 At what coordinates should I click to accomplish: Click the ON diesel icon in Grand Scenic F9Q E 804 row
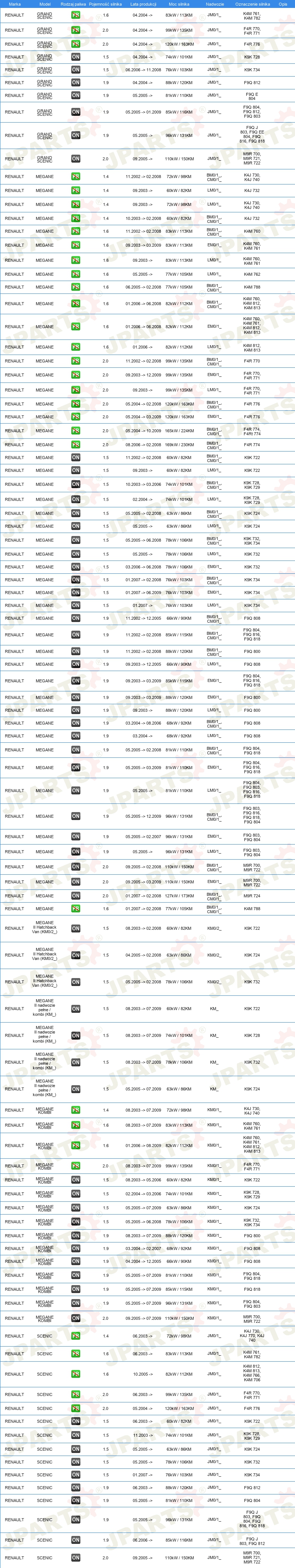tap(75, 95)
